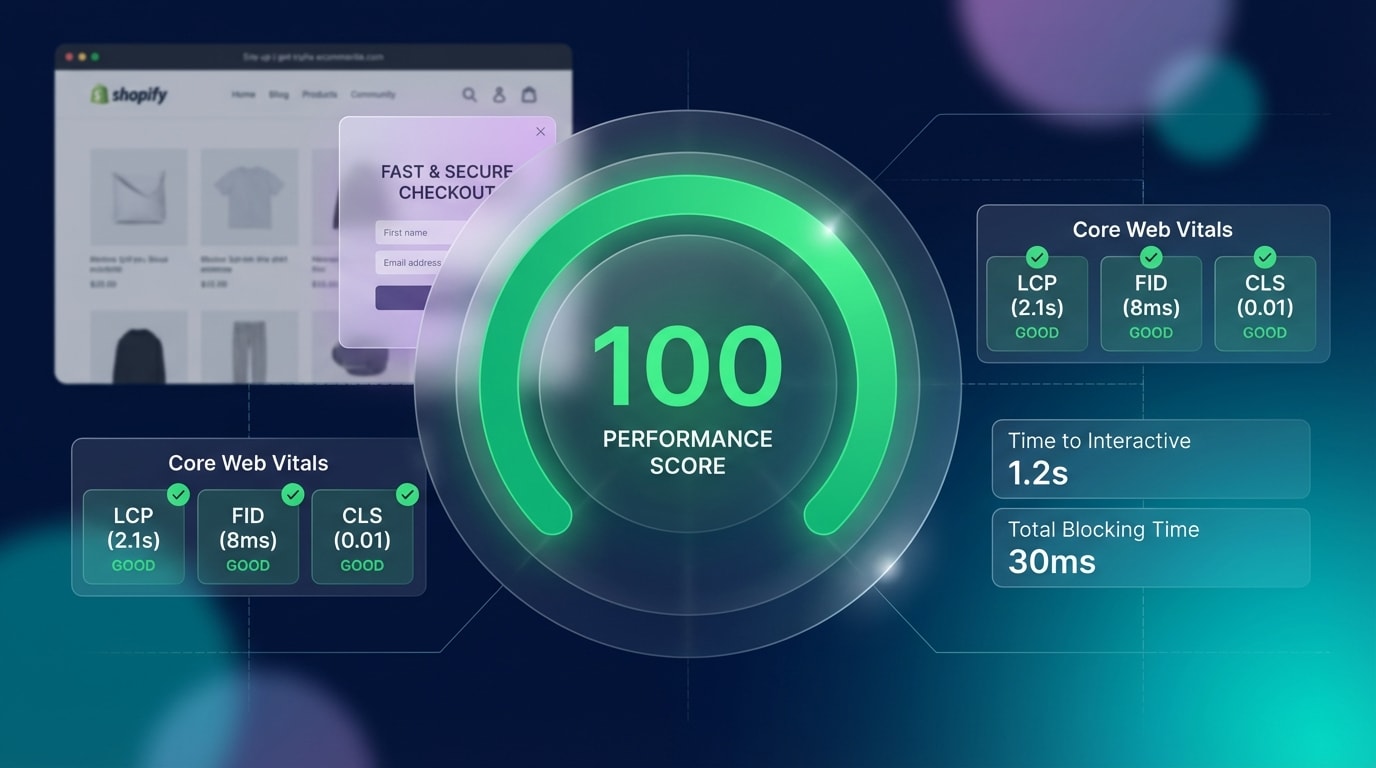The width and height of the screenshot is (1376, 768).
Task: Open the Home navigation item
Action: tap(243, 94)
